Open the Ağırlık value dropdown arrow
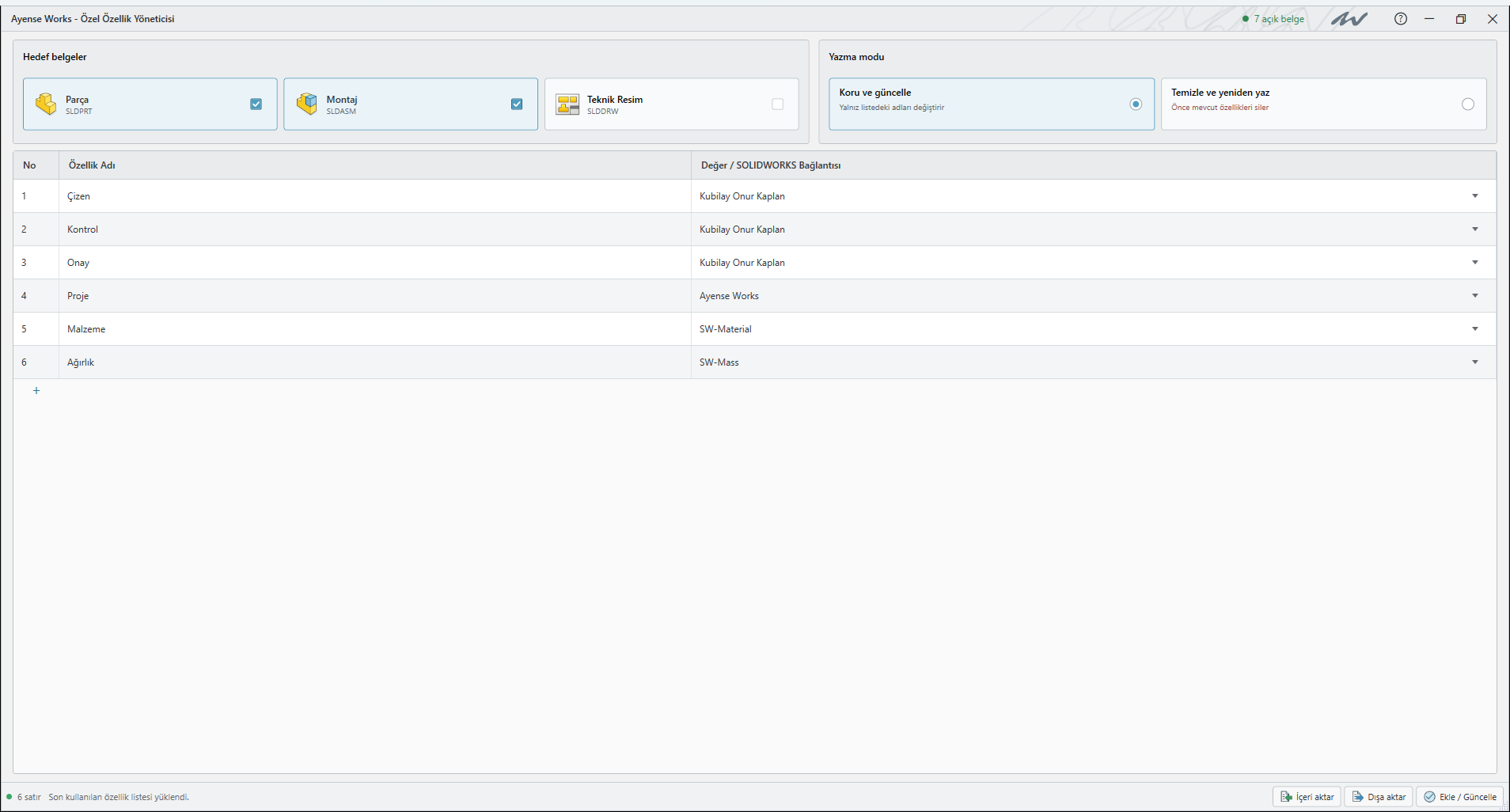The width and height of the screenshot is (1510, 812). point(1475,362)
